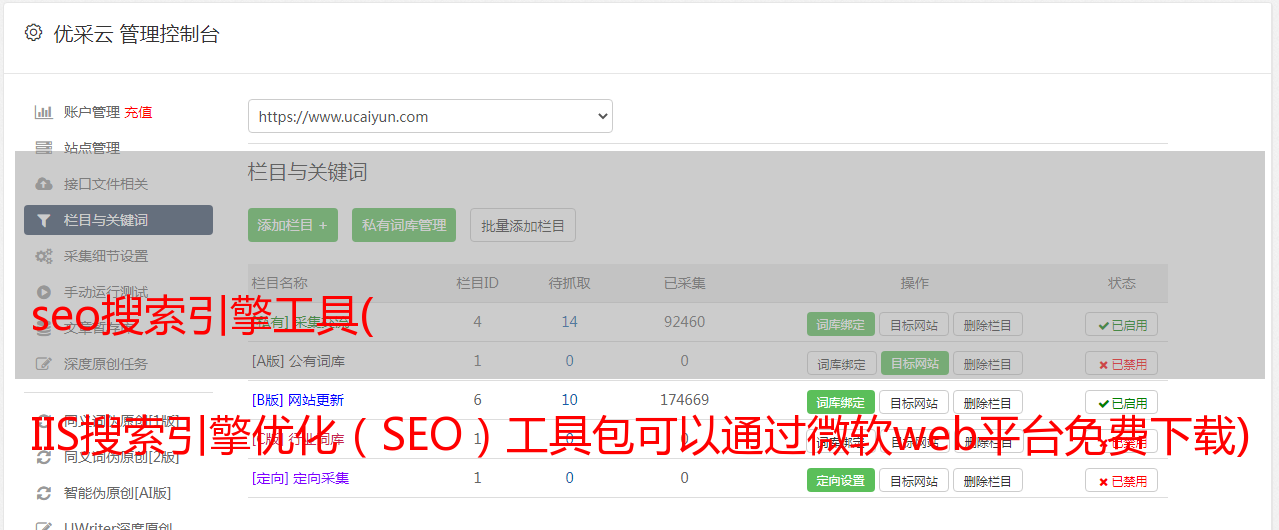Image resolution: width=1279 pixels, height=530 pixels.
Task: Click the 栏目与关键词 page heading
Action: pos(307,172)
